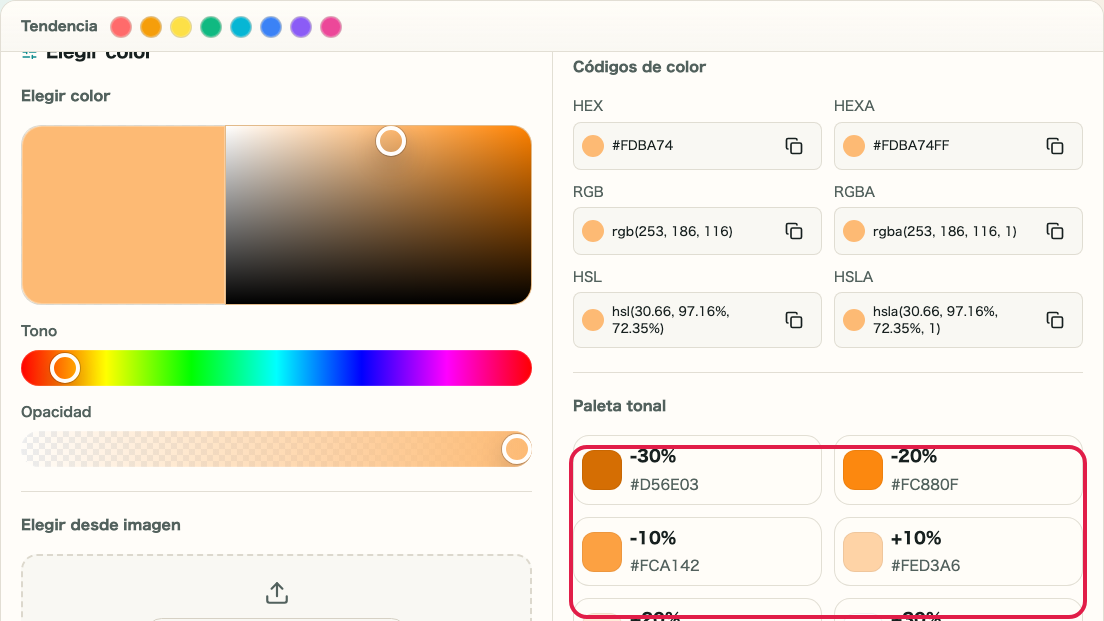This screenshot has width=1104, height=621.
Task: Pick the cyan trending color dot
Action: point(241,27)
